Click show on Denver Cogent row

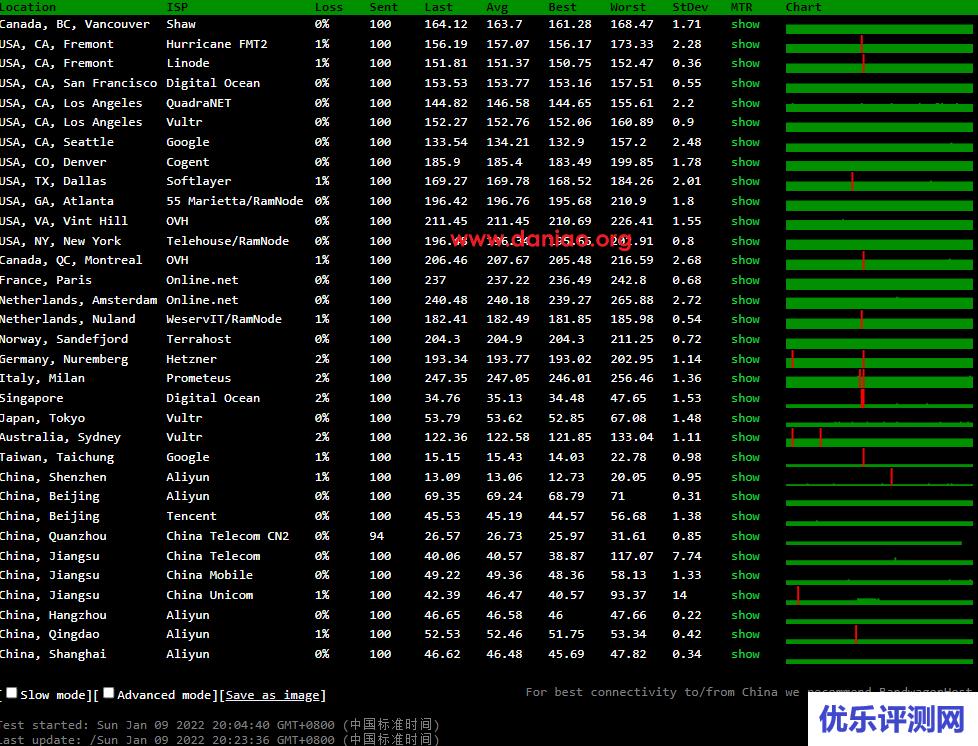coord(745,162)
